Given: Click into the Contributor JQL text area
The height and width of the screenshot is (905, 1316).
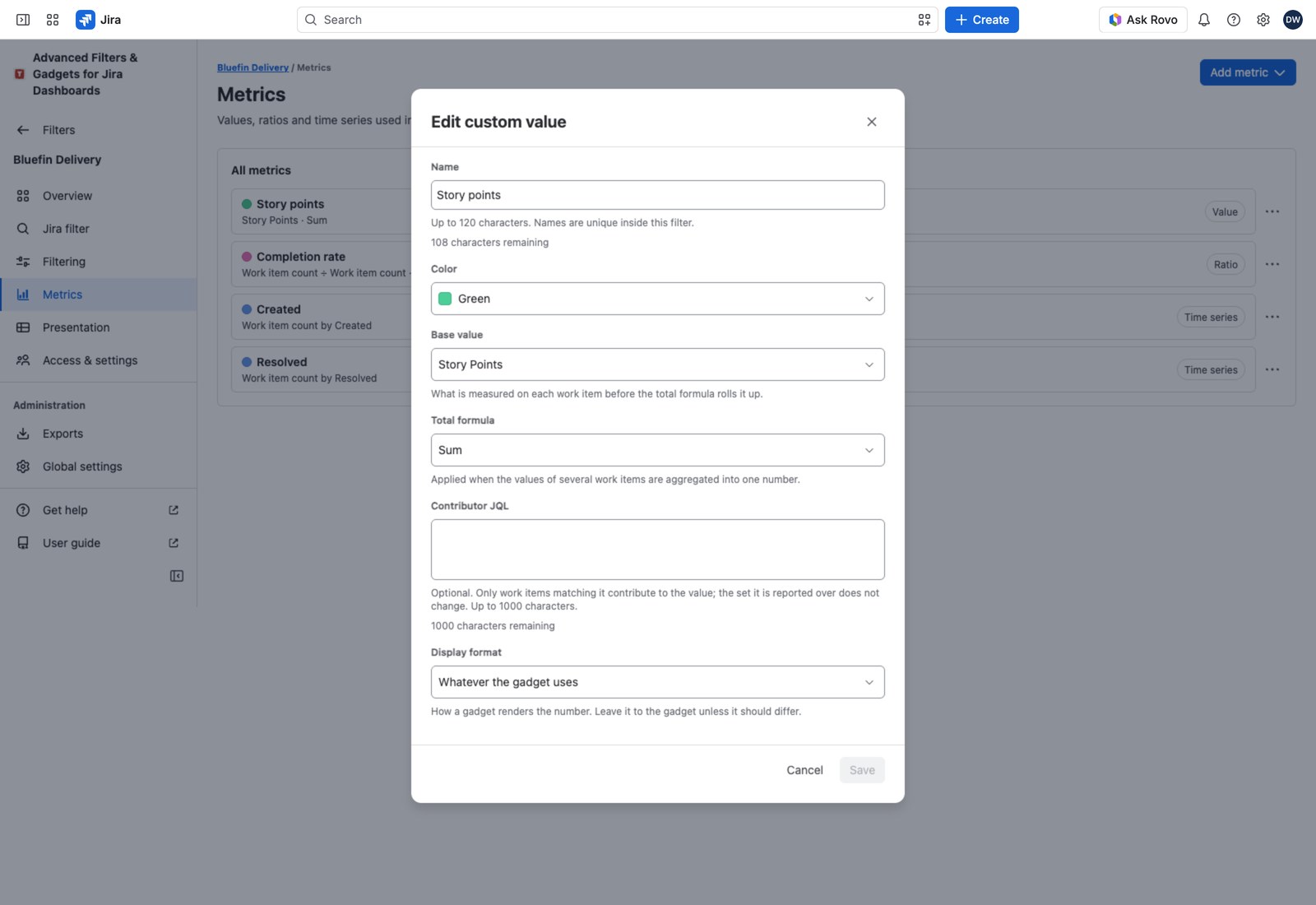Looking at the screenshot, I should coord(658,550).
